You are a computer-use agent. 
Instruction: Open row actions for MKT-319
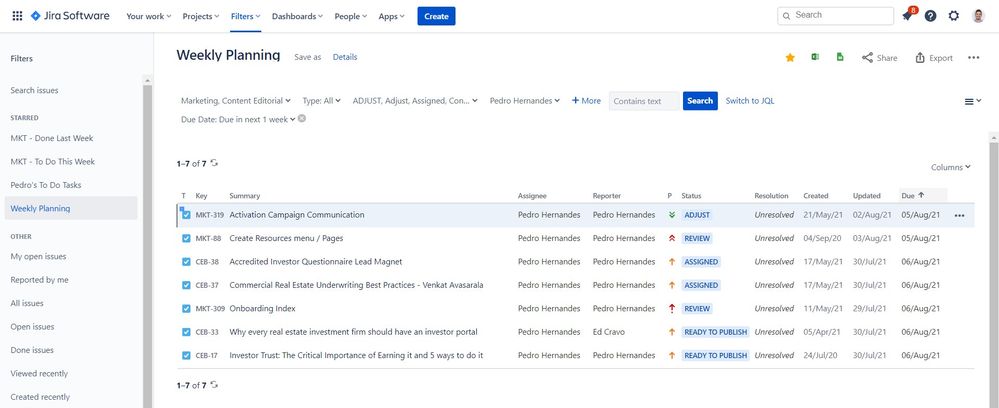(959, 215)
